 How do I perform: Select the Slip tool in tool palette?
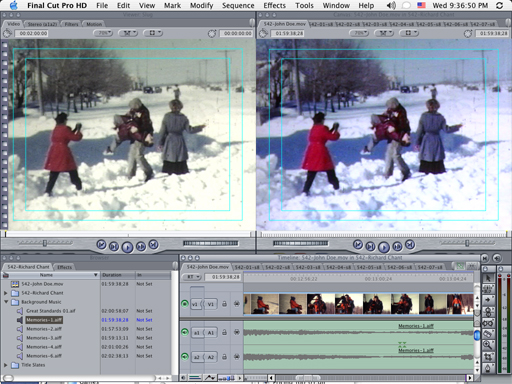tap(488, 323)
